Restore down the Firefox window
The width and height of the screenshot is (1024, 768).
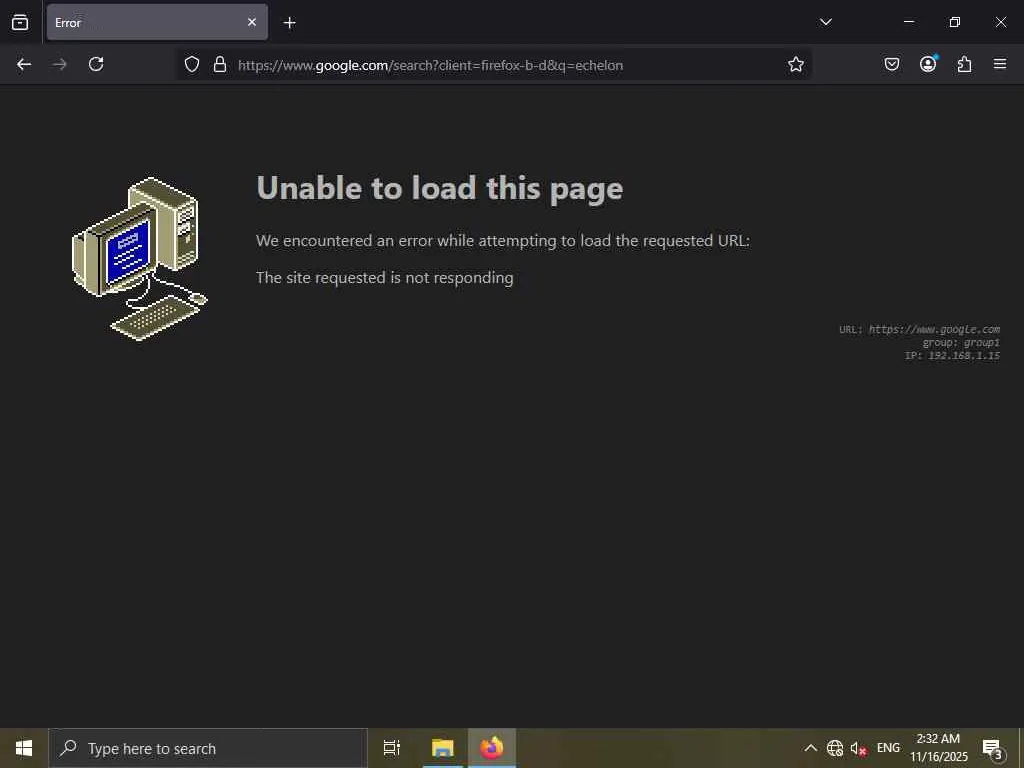pyautogui.click(x=955, y=22)
